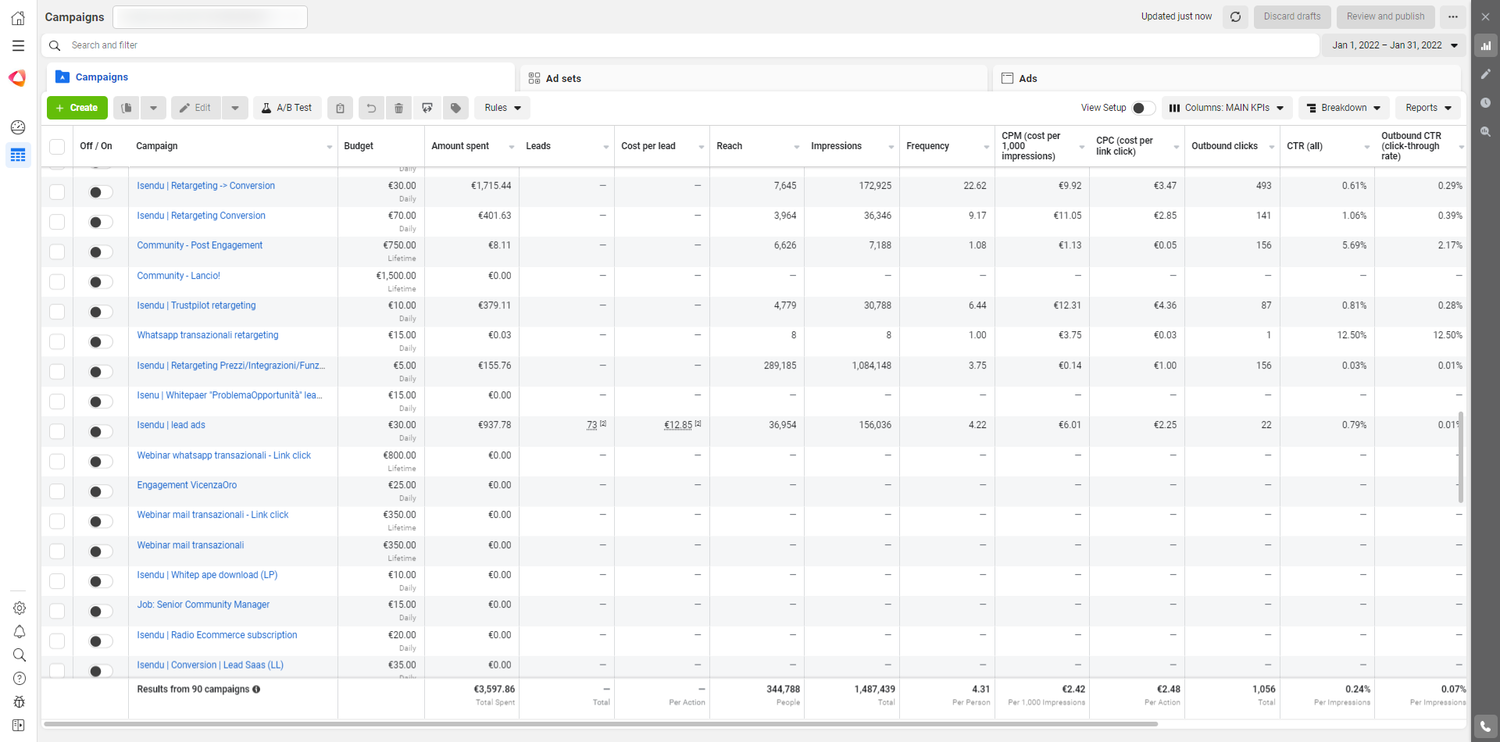Click the Edit button

click(196, 108)
